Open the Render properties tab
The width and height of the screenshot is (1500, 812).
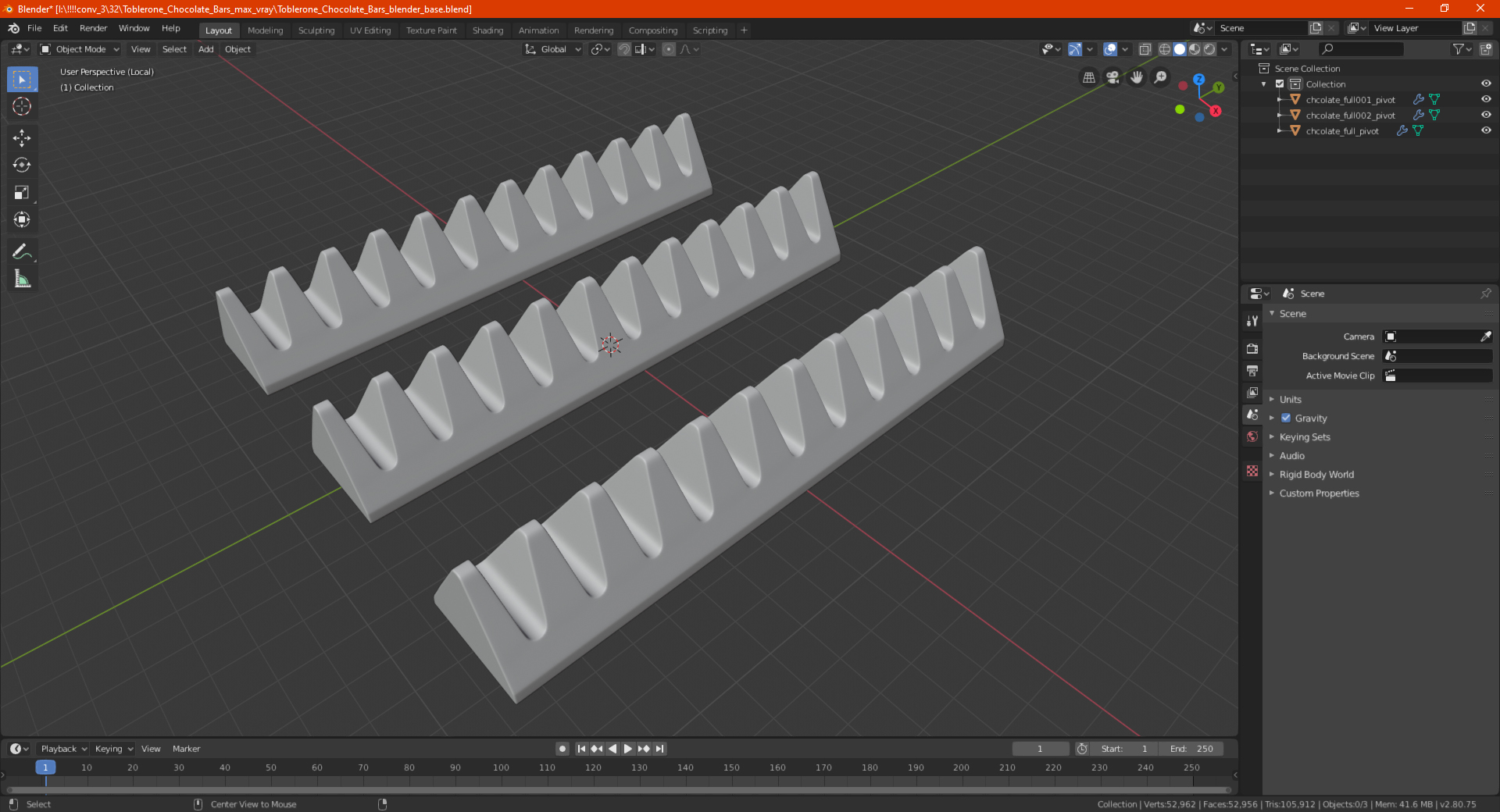pos(1252,348)
